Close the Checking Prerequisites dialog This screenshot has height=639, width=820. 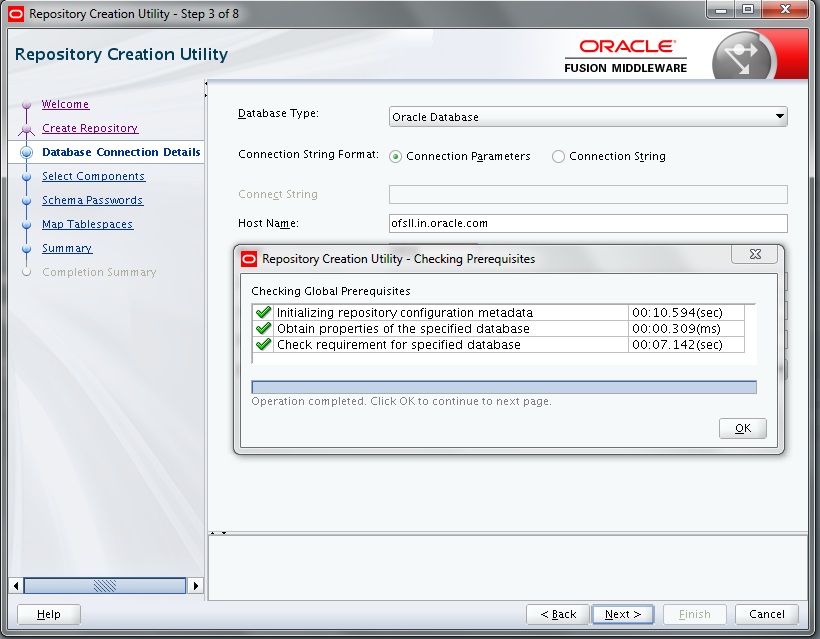pos(755,254)
